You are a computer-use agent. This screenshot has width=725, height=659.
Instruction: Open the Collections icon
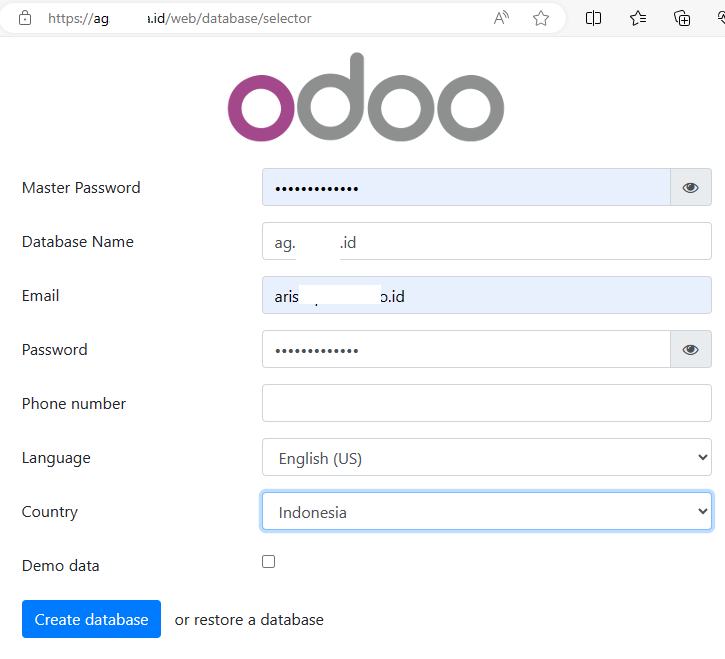682,18
